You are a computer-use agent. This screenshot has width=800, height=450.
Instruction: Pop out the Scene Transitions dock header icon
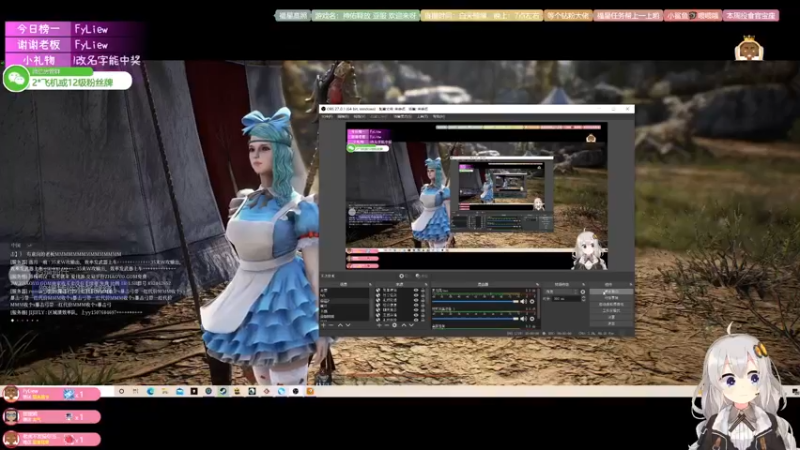point(583,284)
